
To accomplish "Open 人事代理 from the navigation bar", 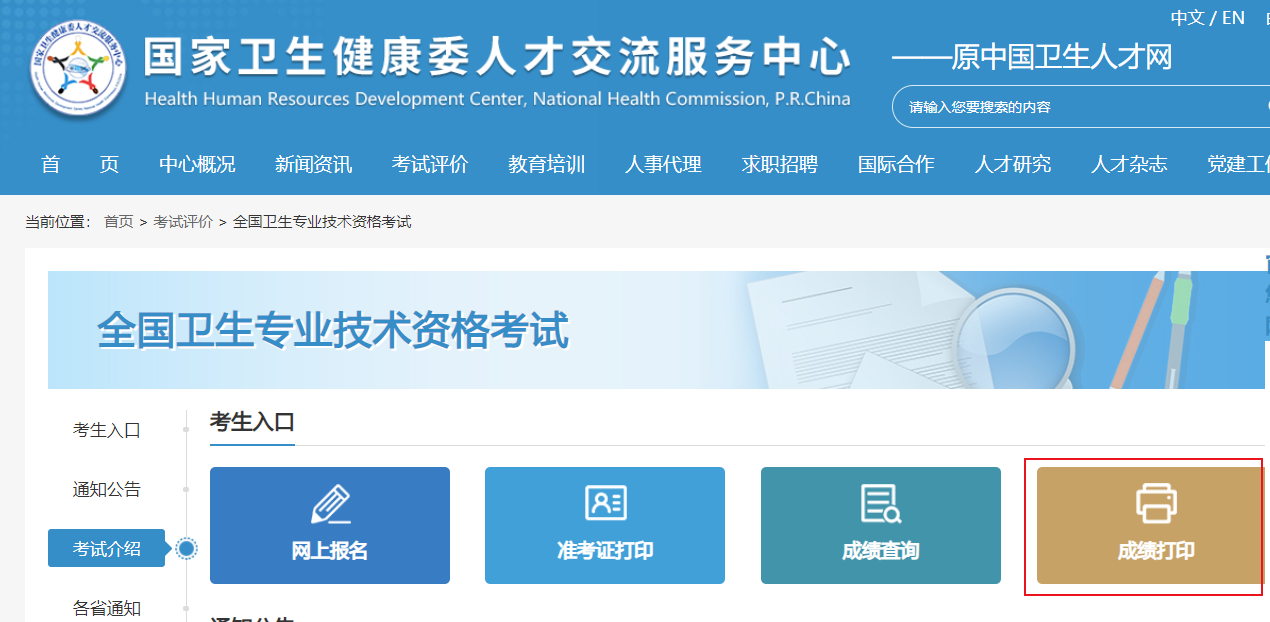I will pyautogui.click(x=663, y=164).
